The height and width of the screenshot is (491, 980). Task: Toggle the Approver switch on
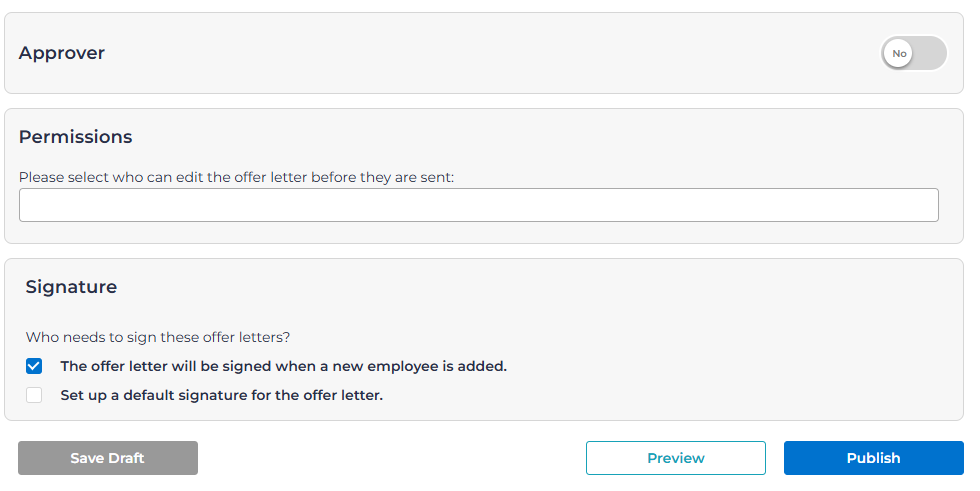click(x=913, y=53)
